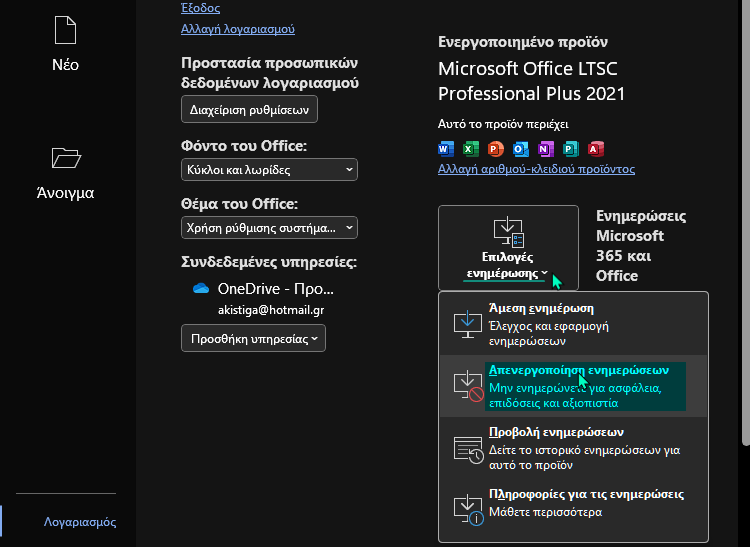The image size is (750, 547).
Task: Click the Αυτό το προϊόν περιέχει text
Action: pyautogui.click(x=503, y=124)
